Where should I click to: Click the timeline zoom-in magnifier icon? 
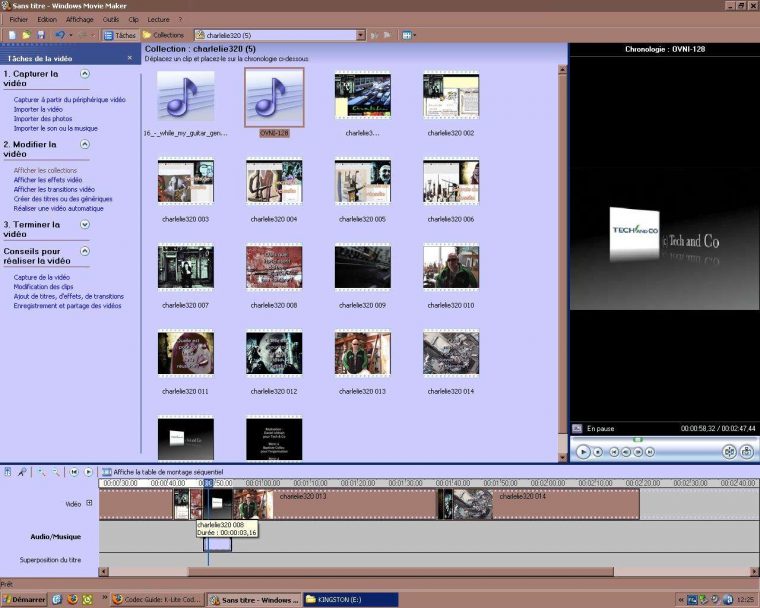pyautogui.click(x=42, y=471)
